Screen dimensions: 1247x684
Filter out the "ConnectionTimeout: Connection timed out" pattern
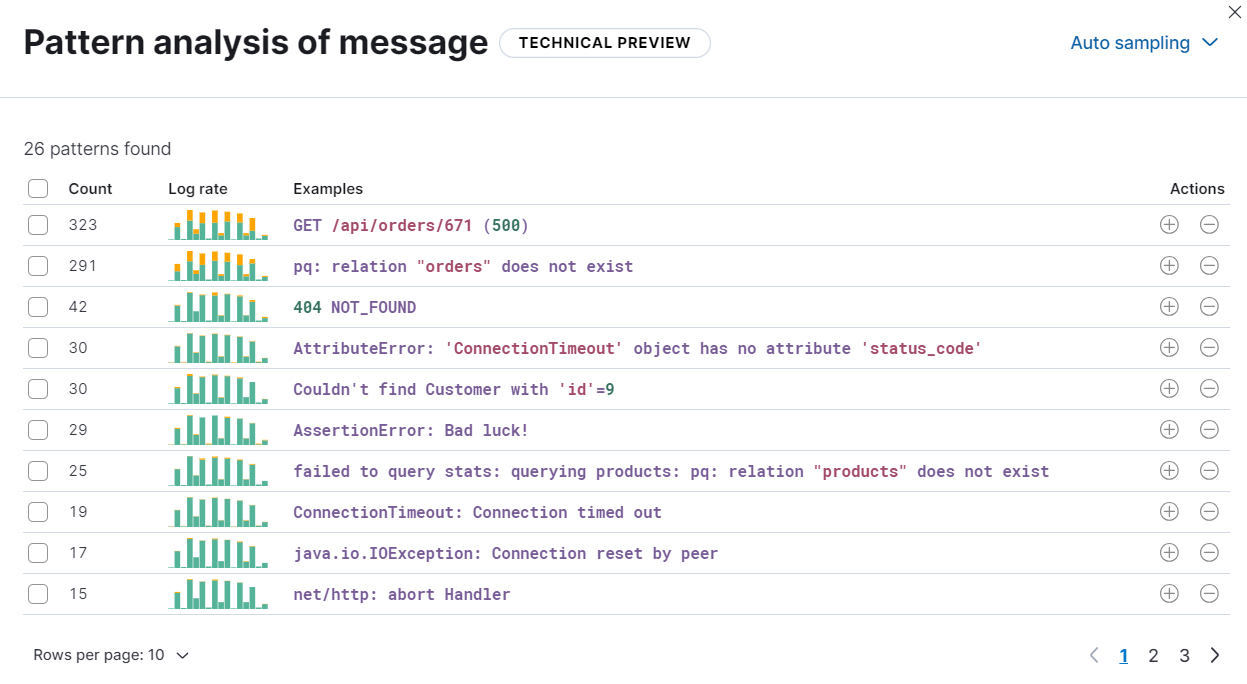point(1209,511)
